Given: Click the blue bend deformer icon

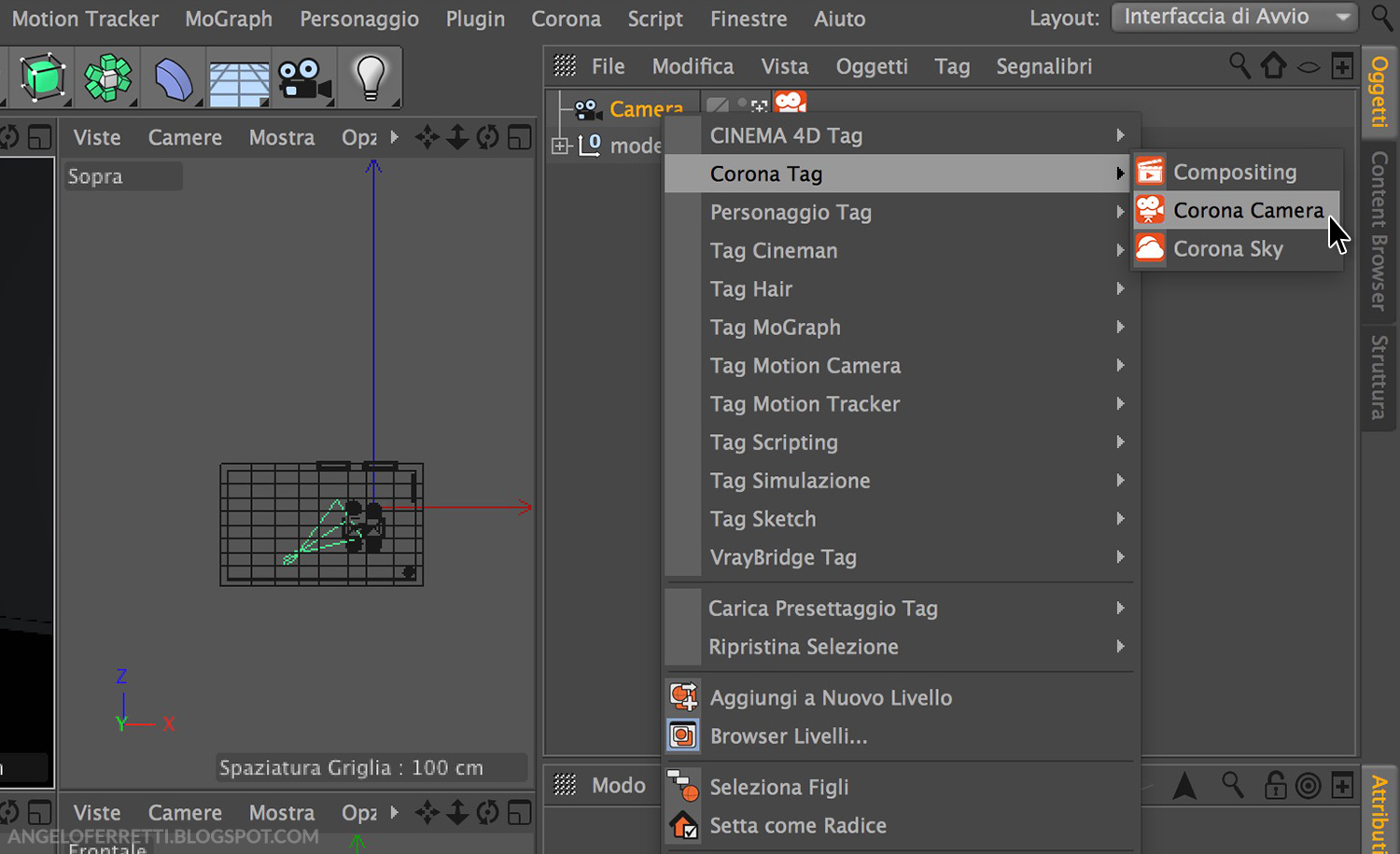Looking at the screenshot, I should [x=174, y=80].
